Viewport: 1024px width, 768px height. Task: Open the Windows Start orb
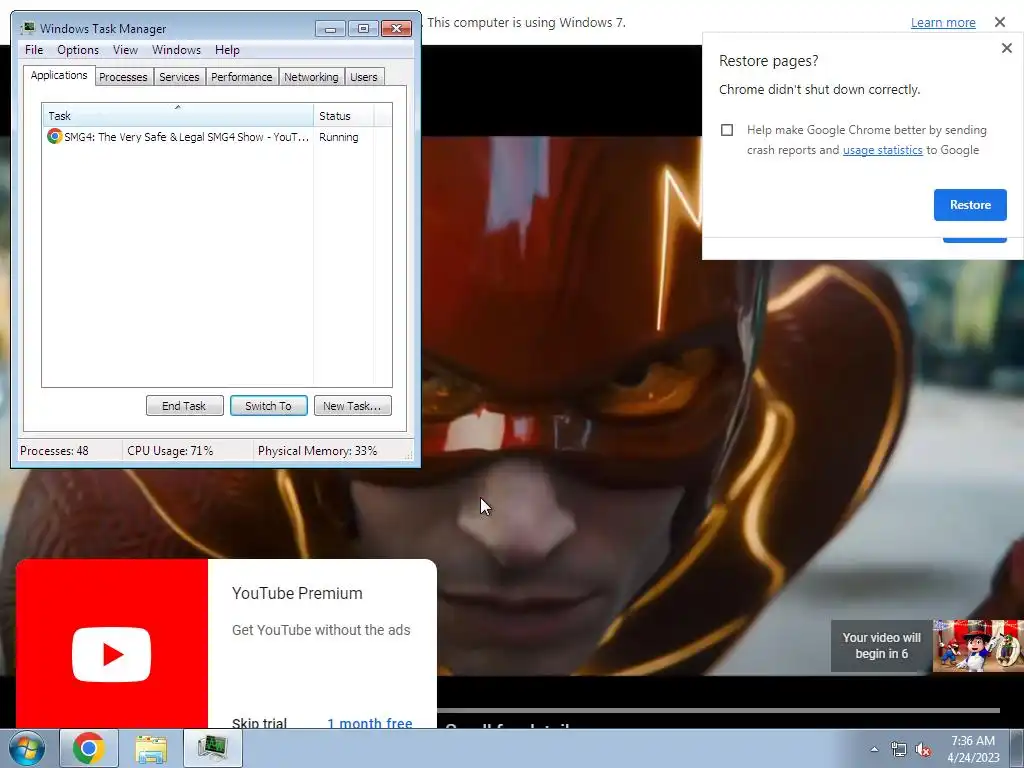coord(27,748)
